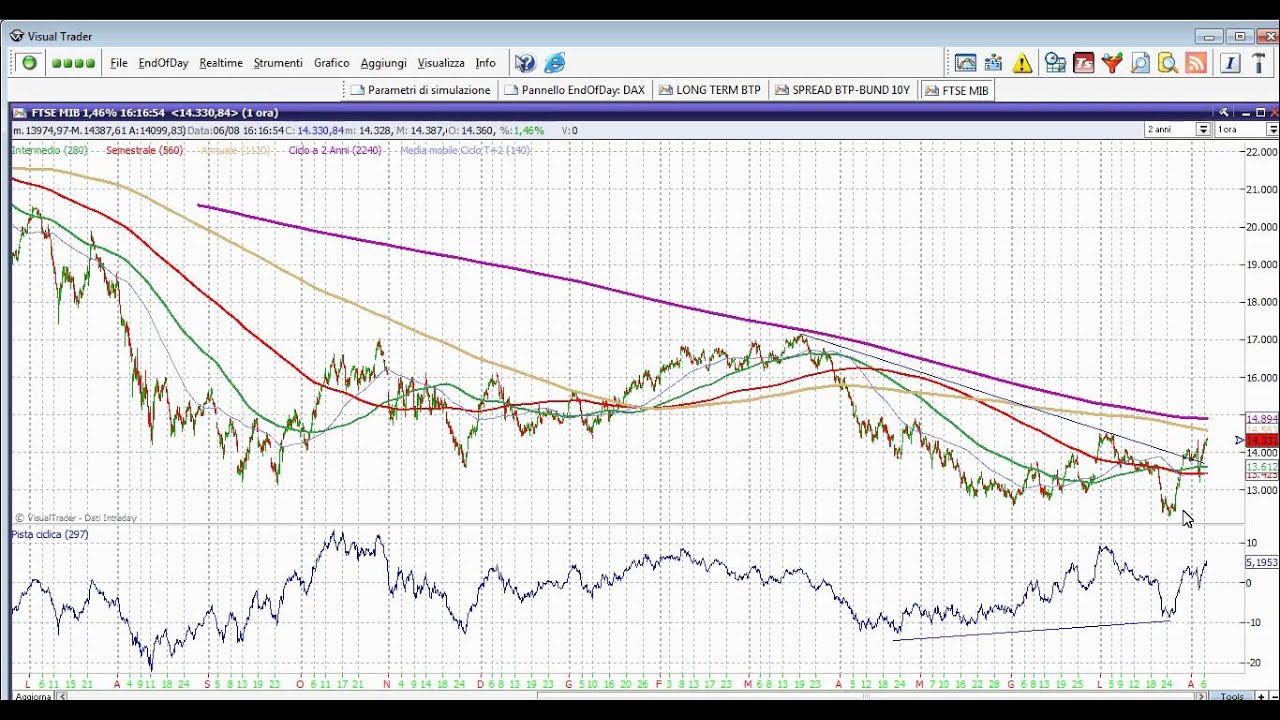
Task: Click the pin icon in chart title bar
Action: (1223, 112)
